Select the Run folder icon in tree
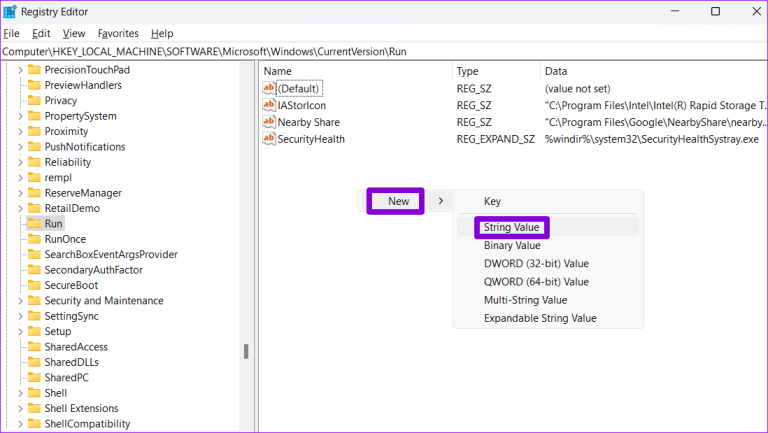 [34, 224]
